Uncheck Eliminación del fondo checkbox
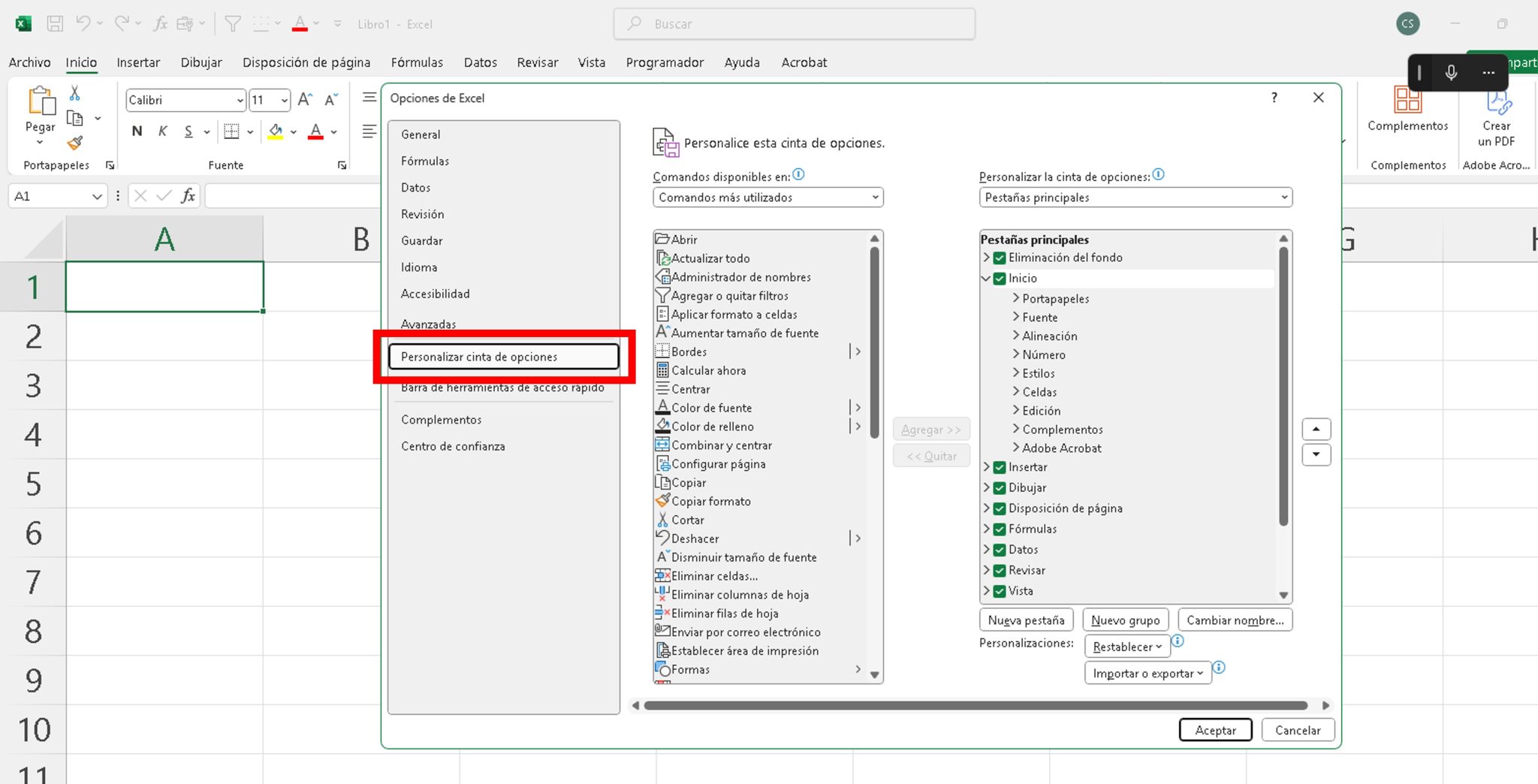This screenshot has height=784, width=1538. 1000,258
